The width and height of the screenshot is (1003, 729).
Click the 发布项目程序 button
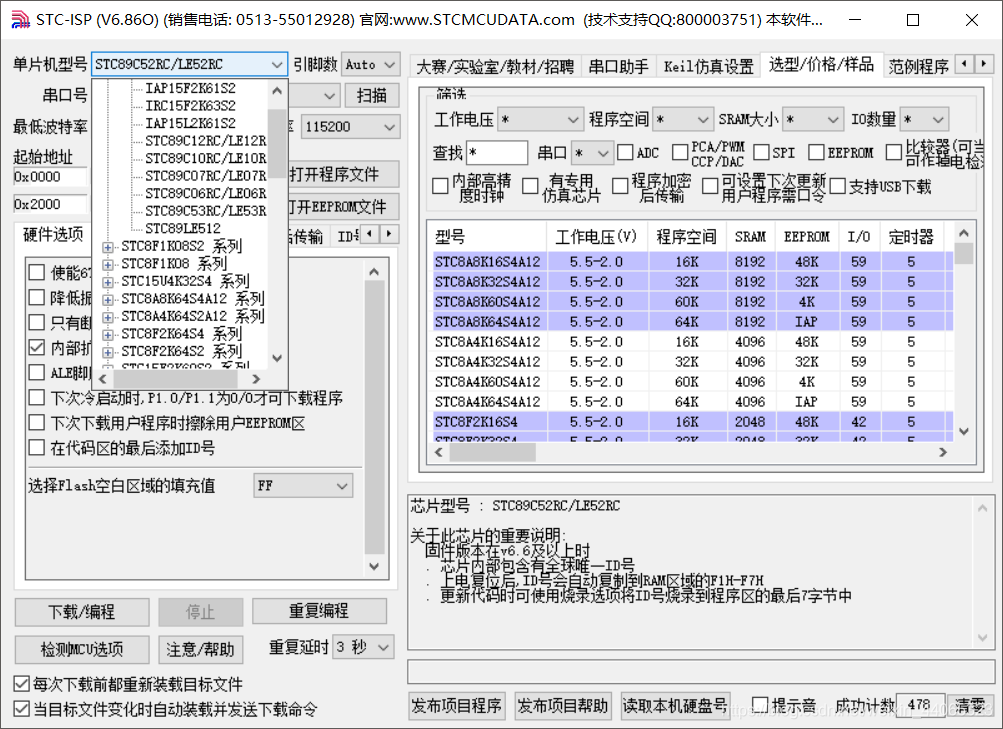point(456,706)
